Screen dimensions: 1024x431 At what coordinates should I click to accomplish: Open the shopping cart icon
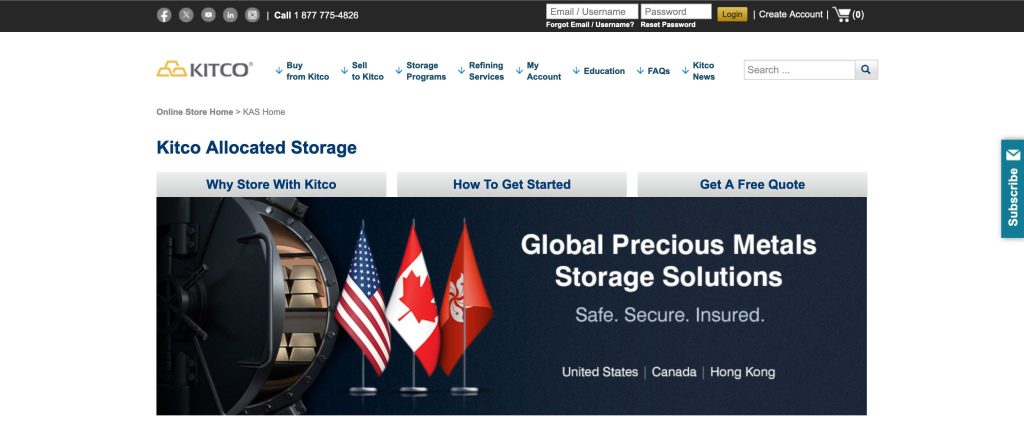[x=841, y=14]
